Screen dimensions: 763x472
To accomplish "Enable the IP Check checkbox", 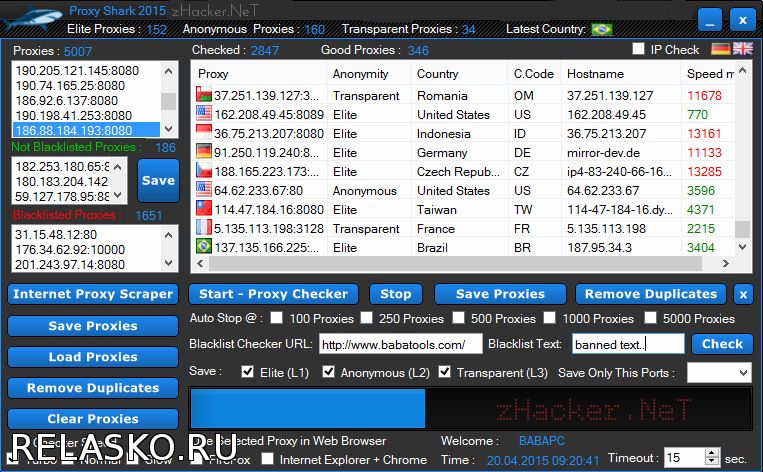I will point(638,49).
